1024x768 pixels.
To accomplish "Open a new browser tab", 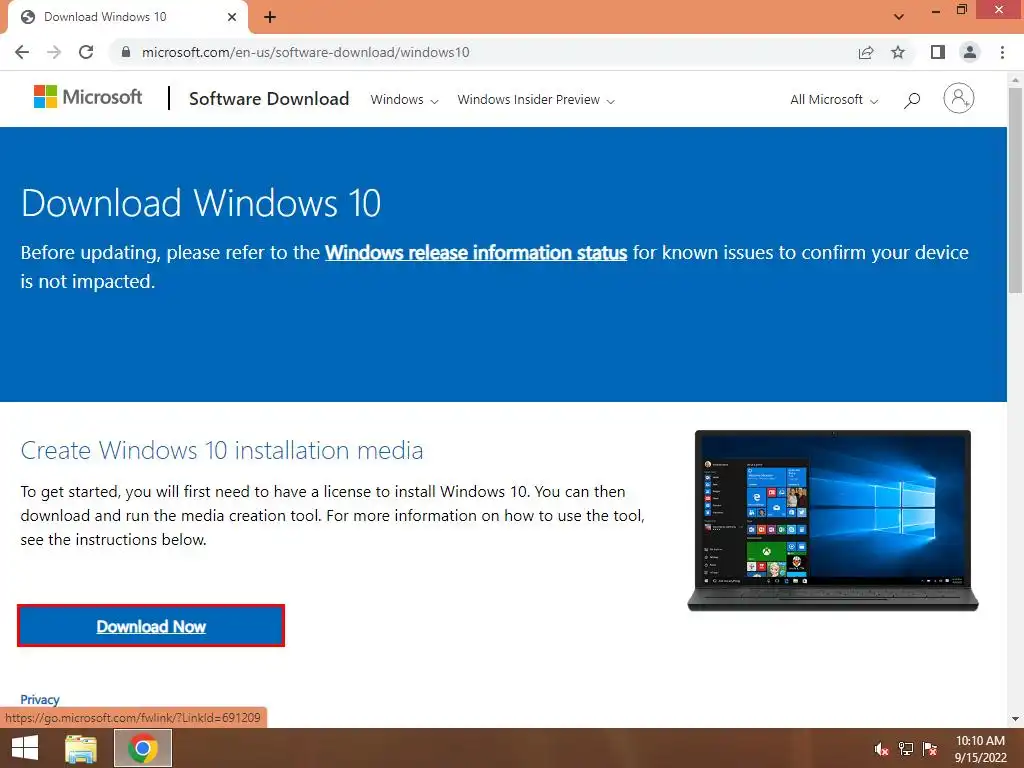I will pos(270,18).
